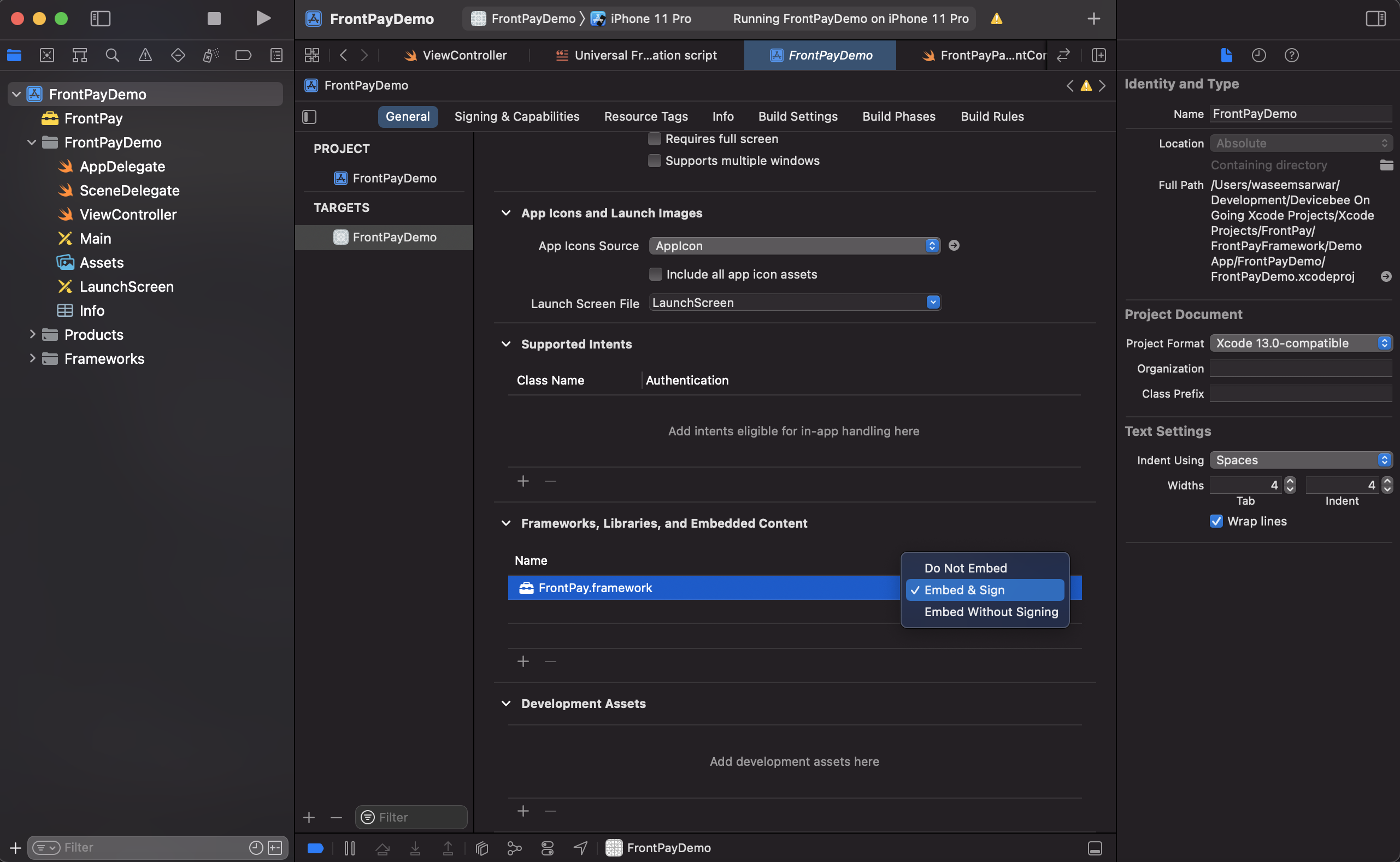Check Include all app icon assets
Viewport: 1400px width, 862px height.
pos(655,274)
